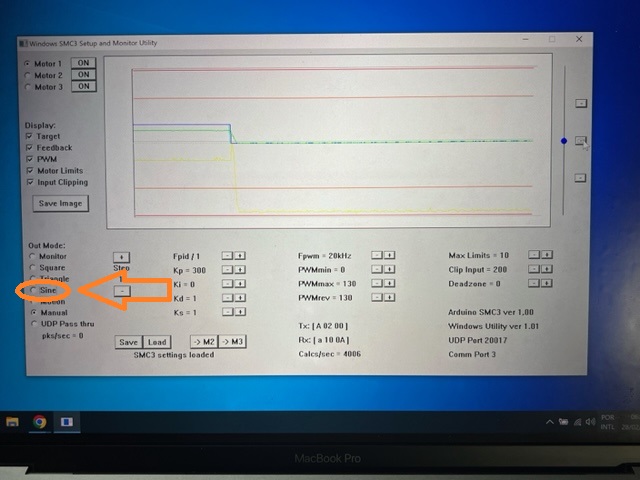Viewport: 640px width, 480px height.
Task: Click the Save settings button
Action: 129,342
